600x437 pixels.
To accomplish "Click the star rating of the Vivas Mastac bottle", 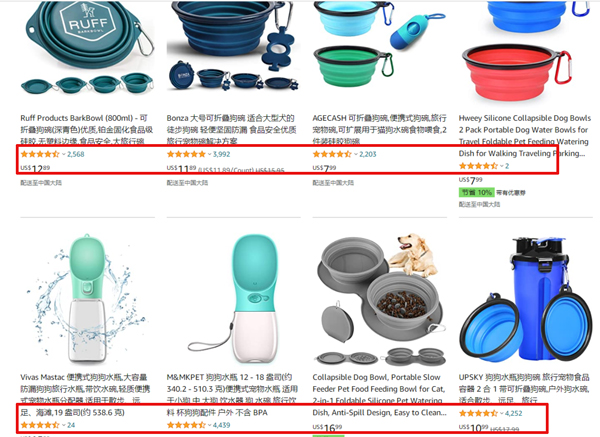I will pos(40,425).
